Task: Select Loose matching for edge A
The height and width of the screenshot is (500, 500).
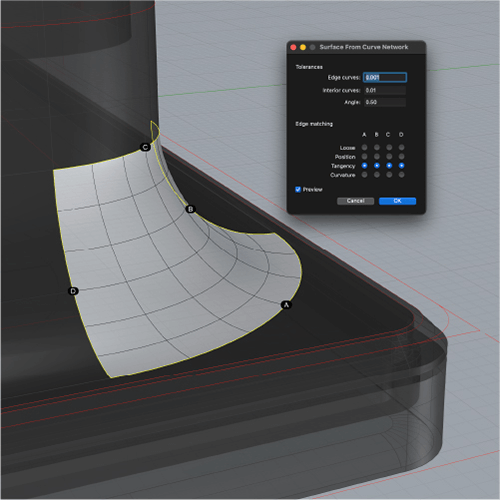Action: (x=364, y=147)
